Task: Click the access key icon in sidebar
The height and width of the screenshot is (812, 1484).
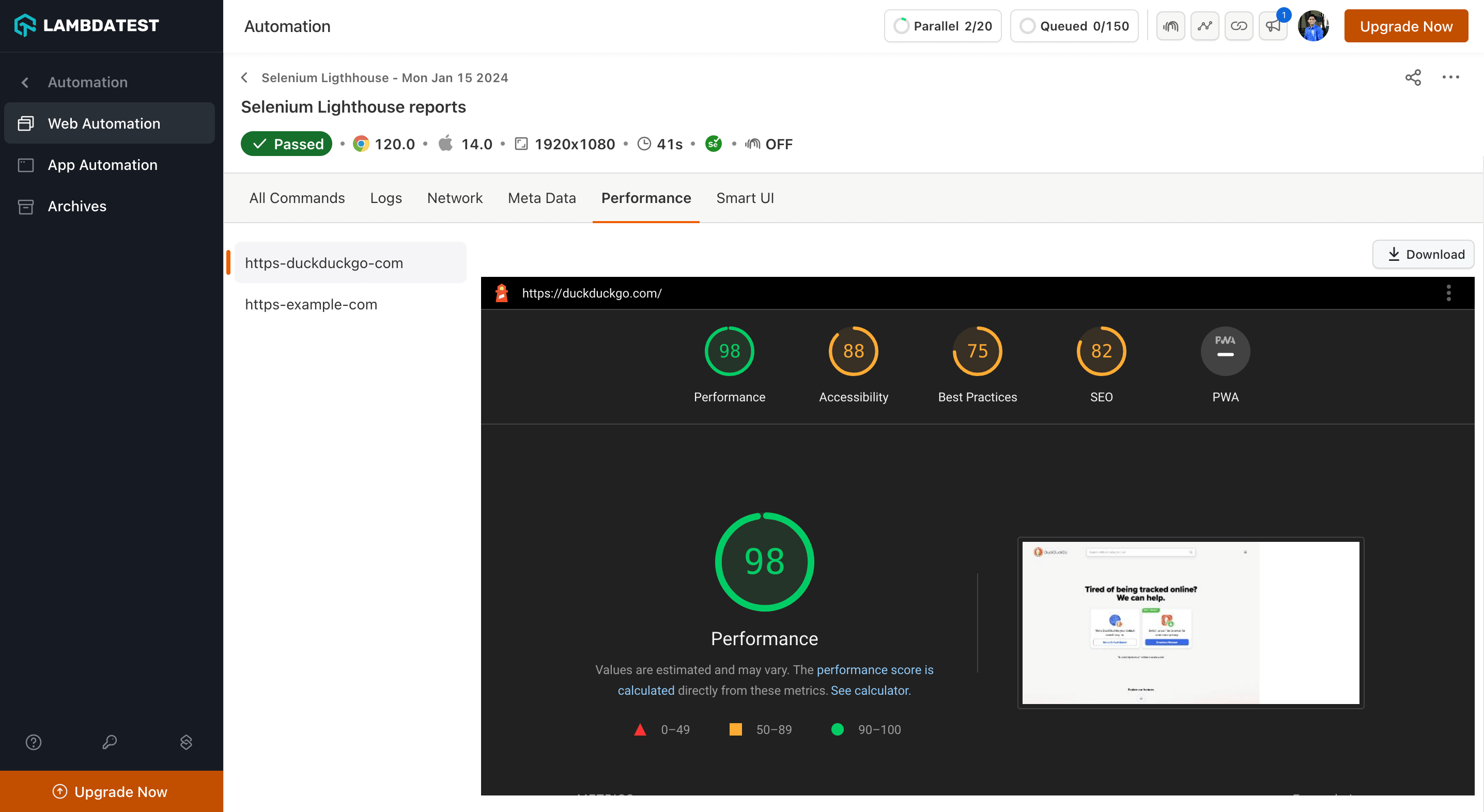Action: pos(110,742)
